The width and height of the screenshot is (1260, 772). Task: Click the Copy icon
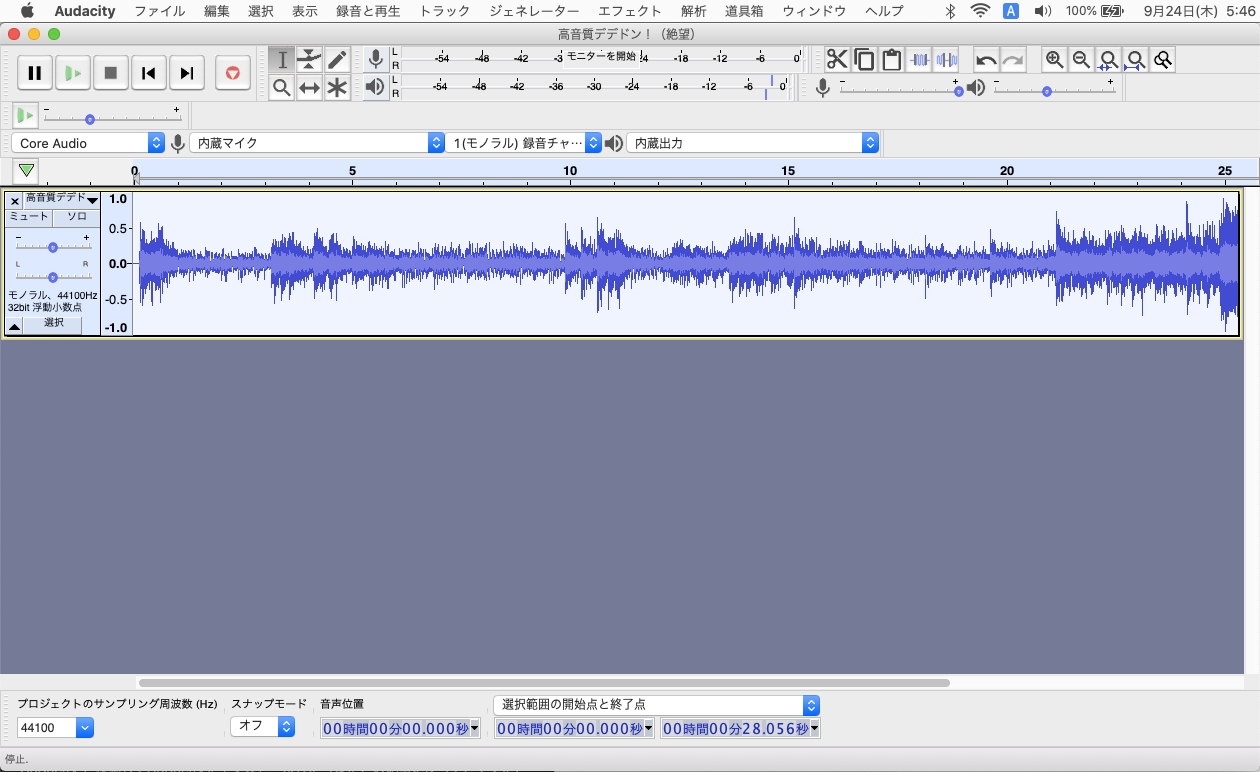864,60
